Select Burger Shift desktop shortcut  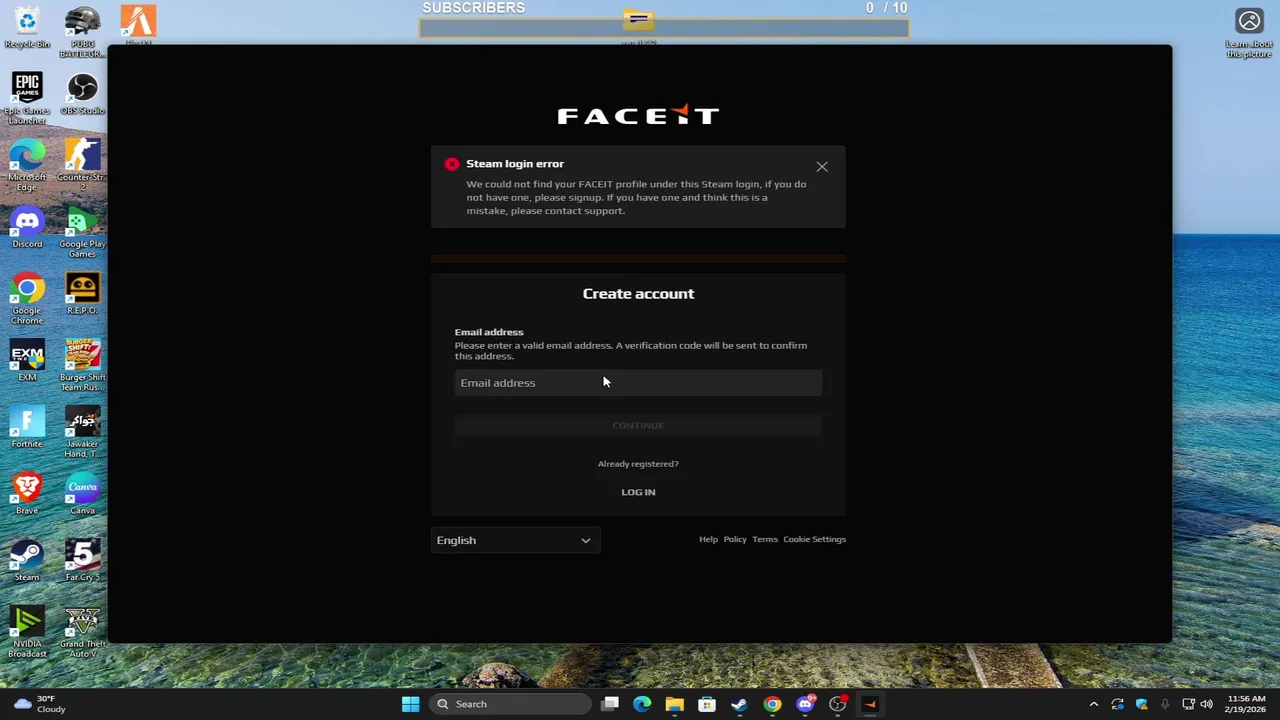[82, 365]
